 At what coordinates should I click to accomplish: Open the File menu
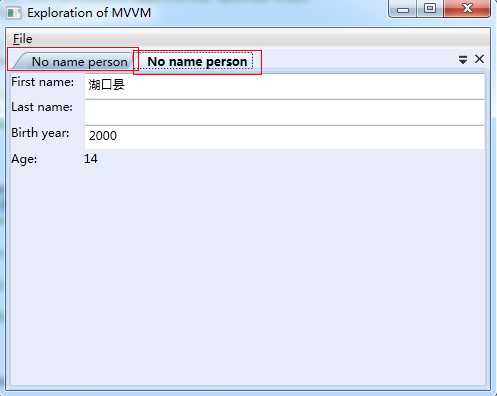point(23,39)
